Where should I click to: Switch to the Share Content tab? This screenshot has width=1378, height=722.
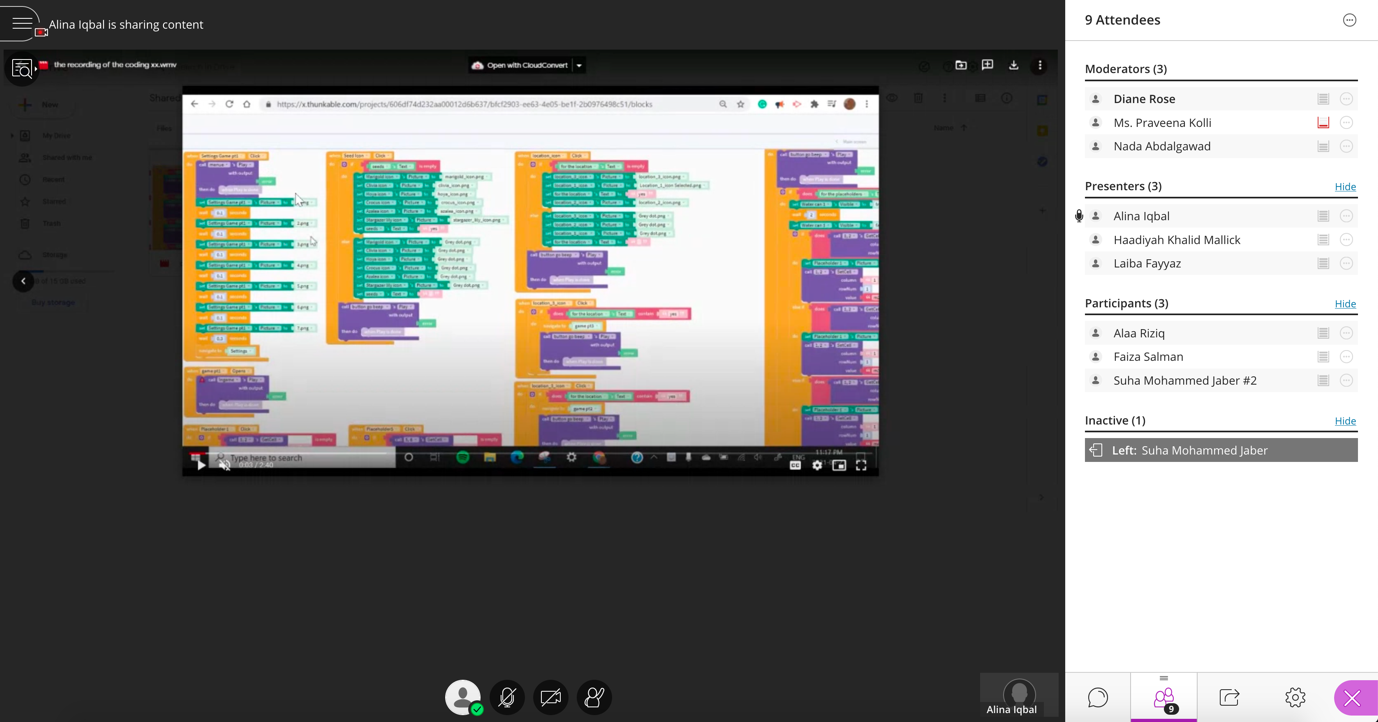tap(1229, 698)
